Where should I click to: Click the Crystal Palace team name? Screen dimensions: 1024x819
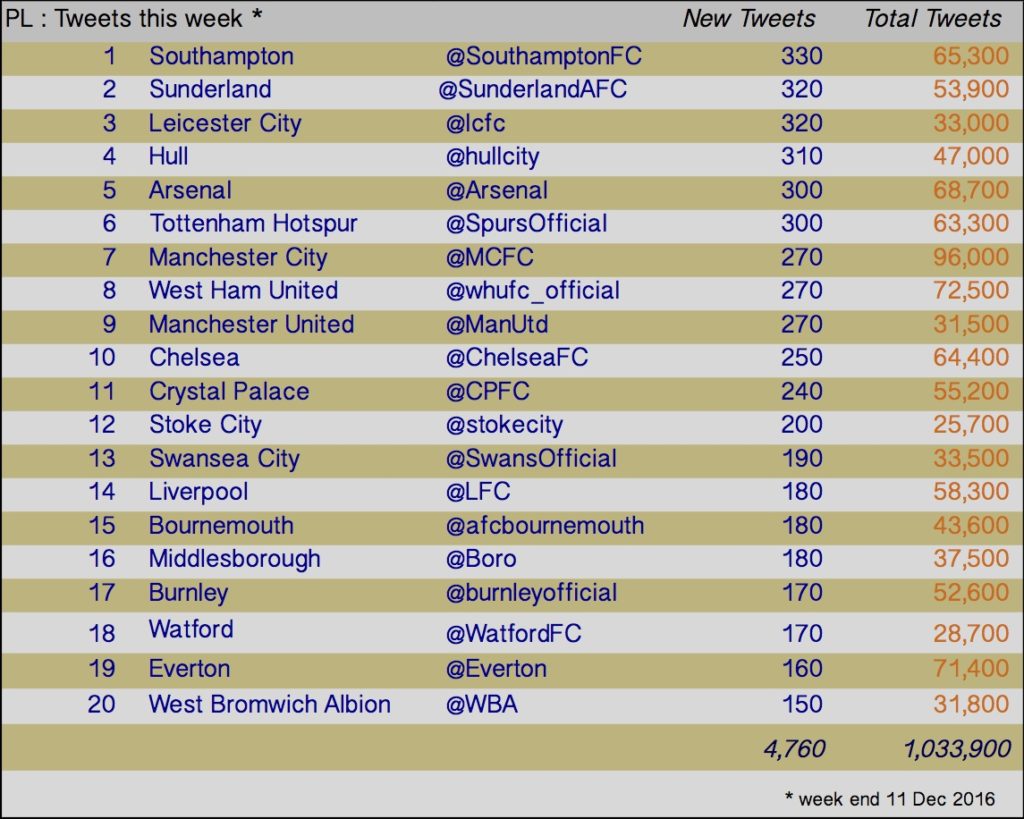click(x=229, y=393)
